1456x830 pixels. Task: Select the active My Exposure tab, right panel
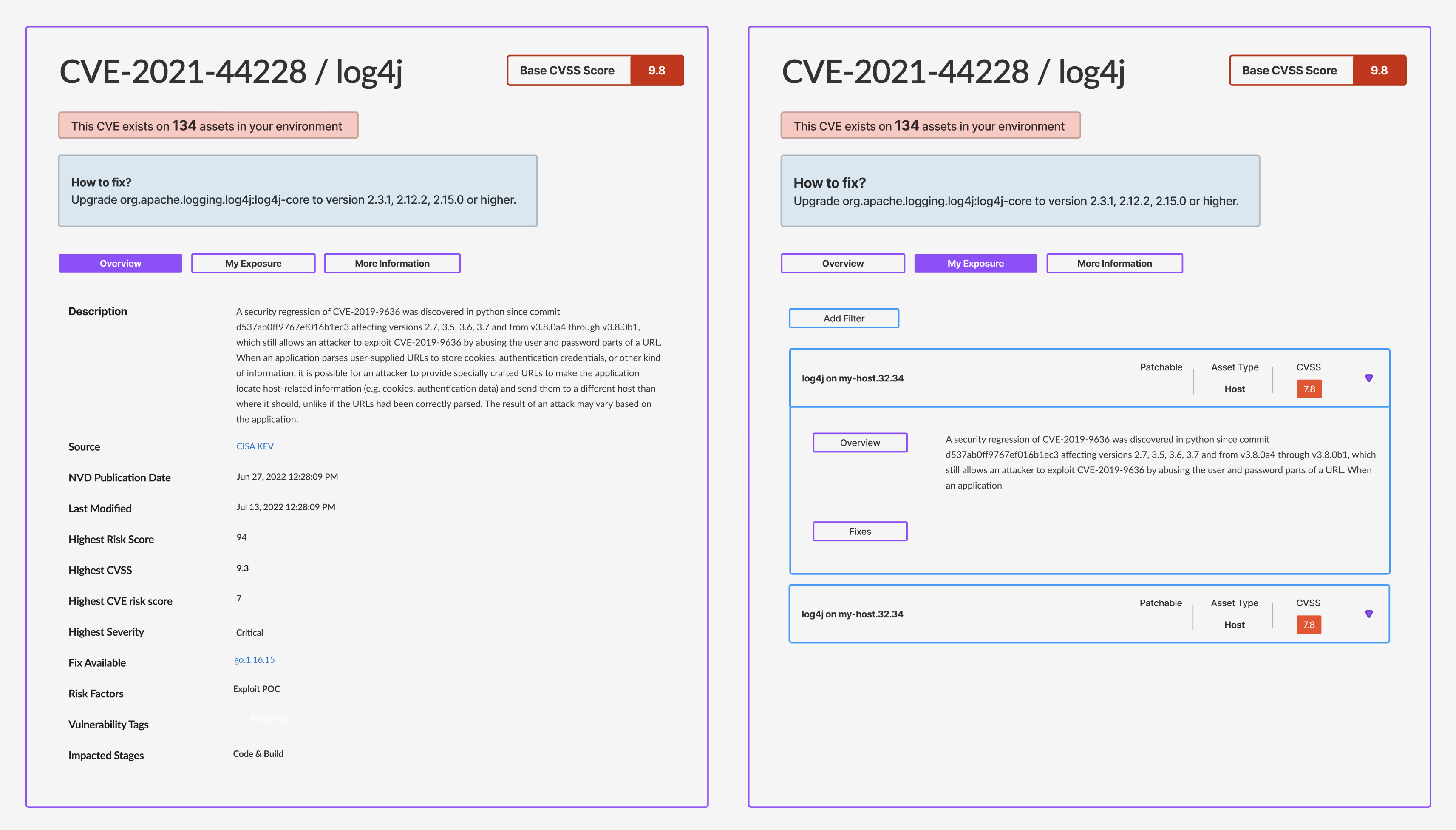pyautogui.click(x=975, y=263)
